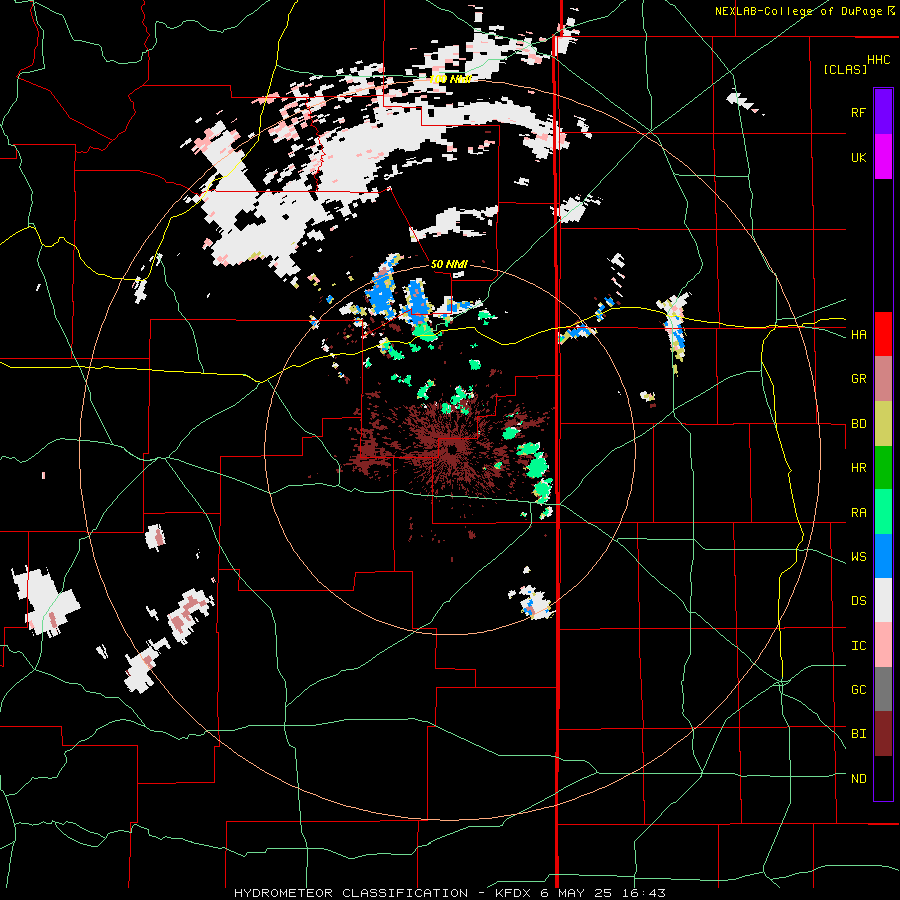Click the 'RA' legend label
Image resolution: width=900 pixels, height=900 pixels.
[858, 513]
